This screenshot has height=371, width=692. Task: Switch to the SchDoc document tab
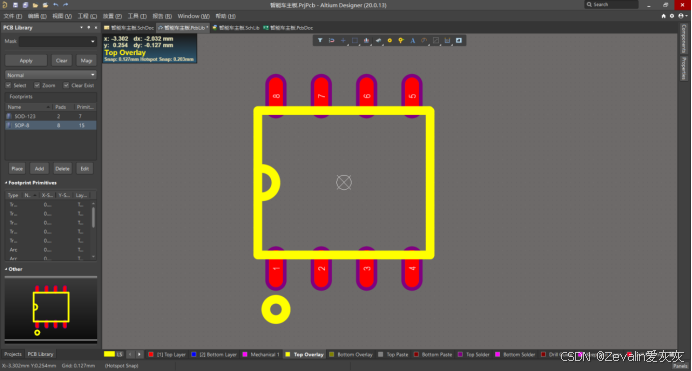129,27
